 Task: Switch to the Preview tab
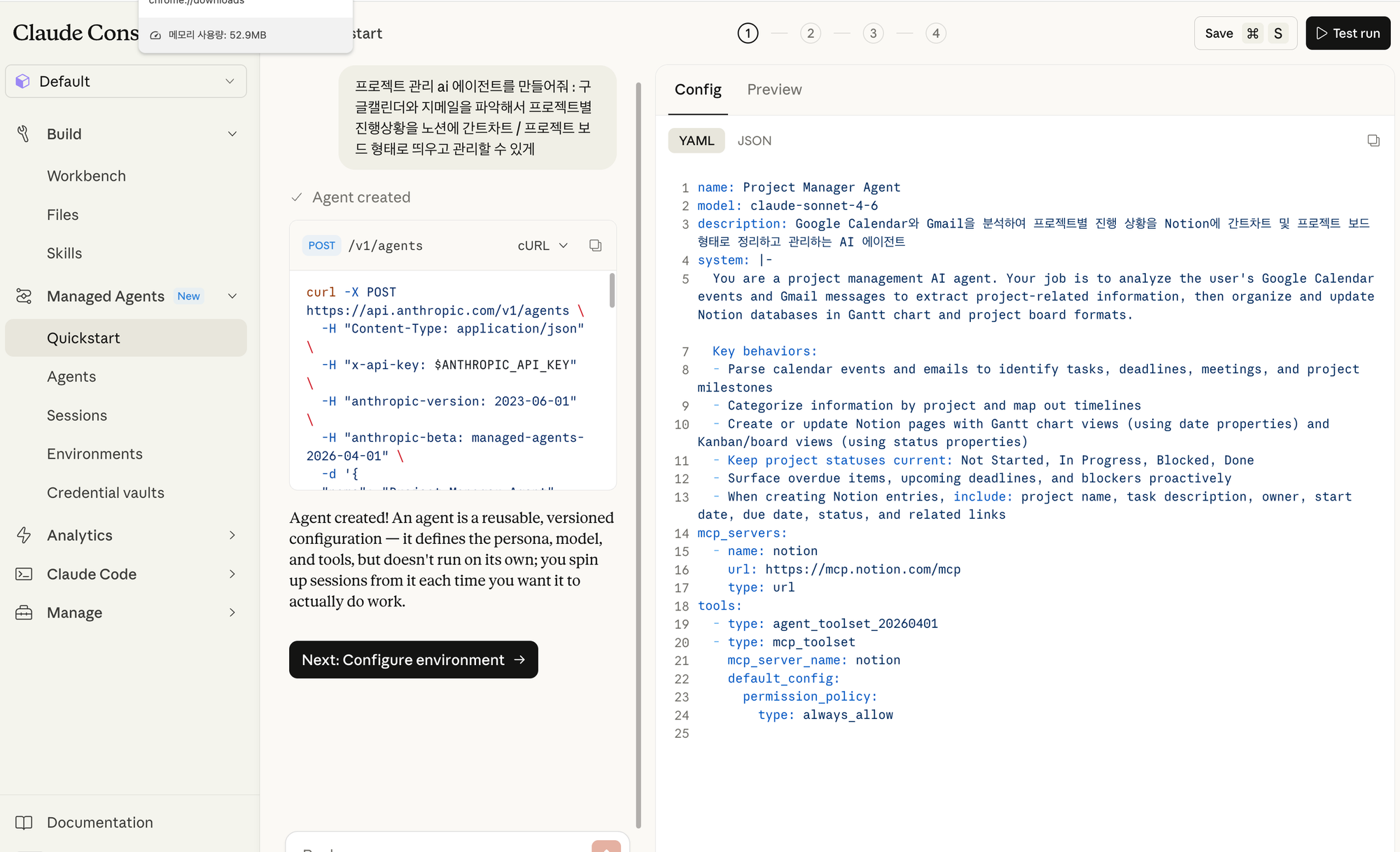pos(773,90)
